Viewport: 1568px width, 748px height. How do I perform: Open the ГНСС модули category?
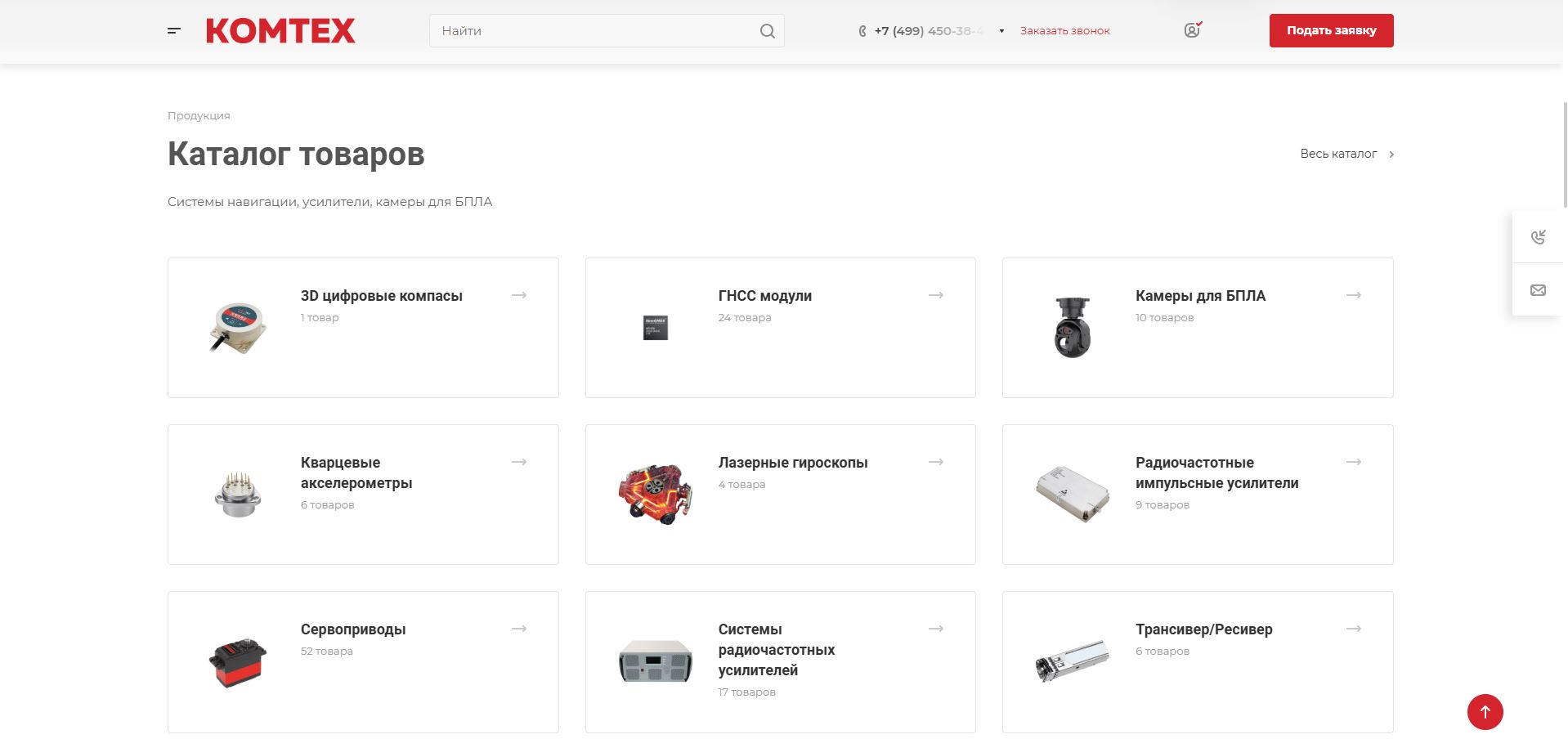pyautogui.click(x=764, y=296)
